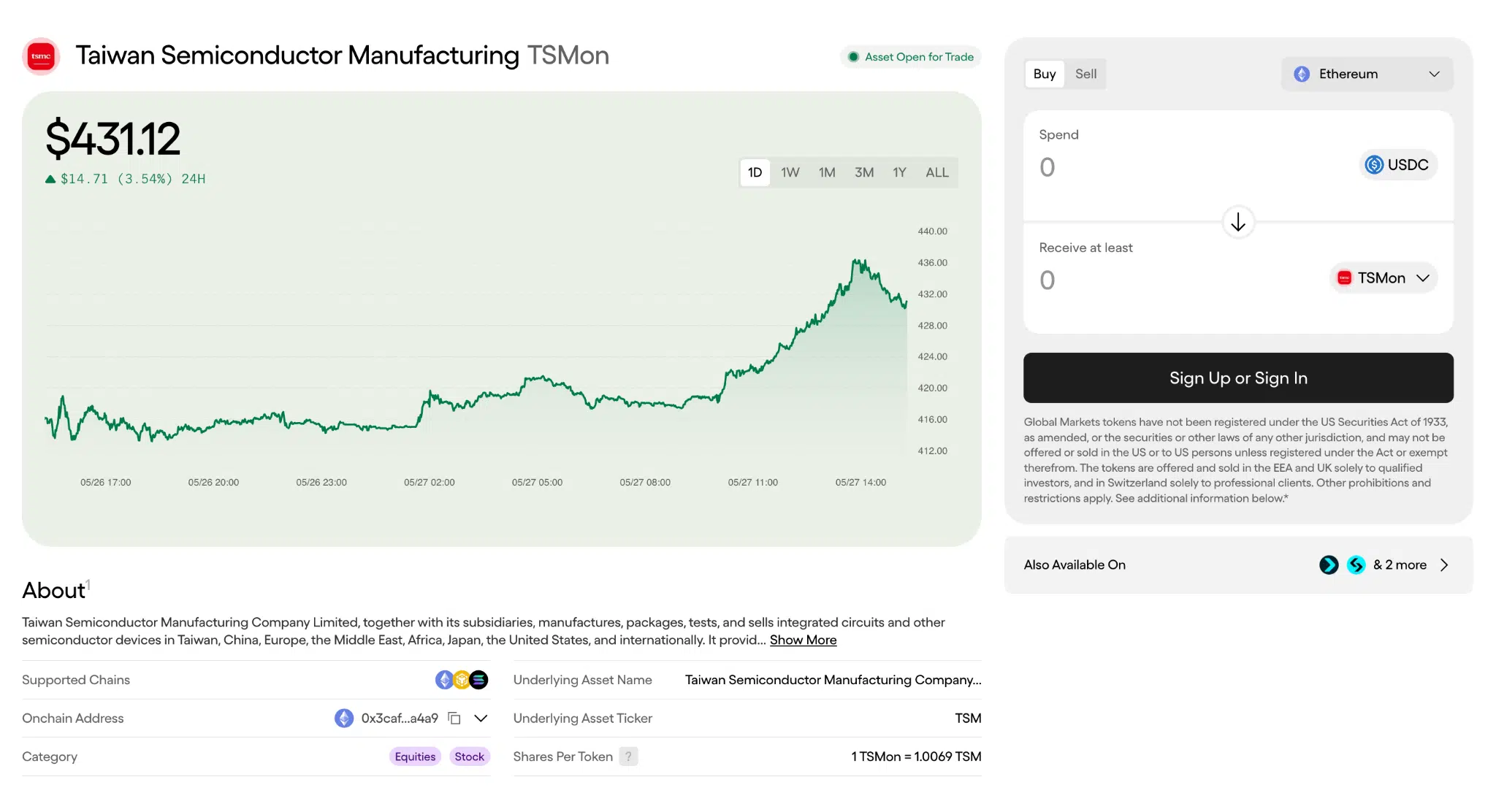
Task: Click the '1 TSMon = 1.0069 TSM' value
Action: pyautogui.click(x=916, y=757)
